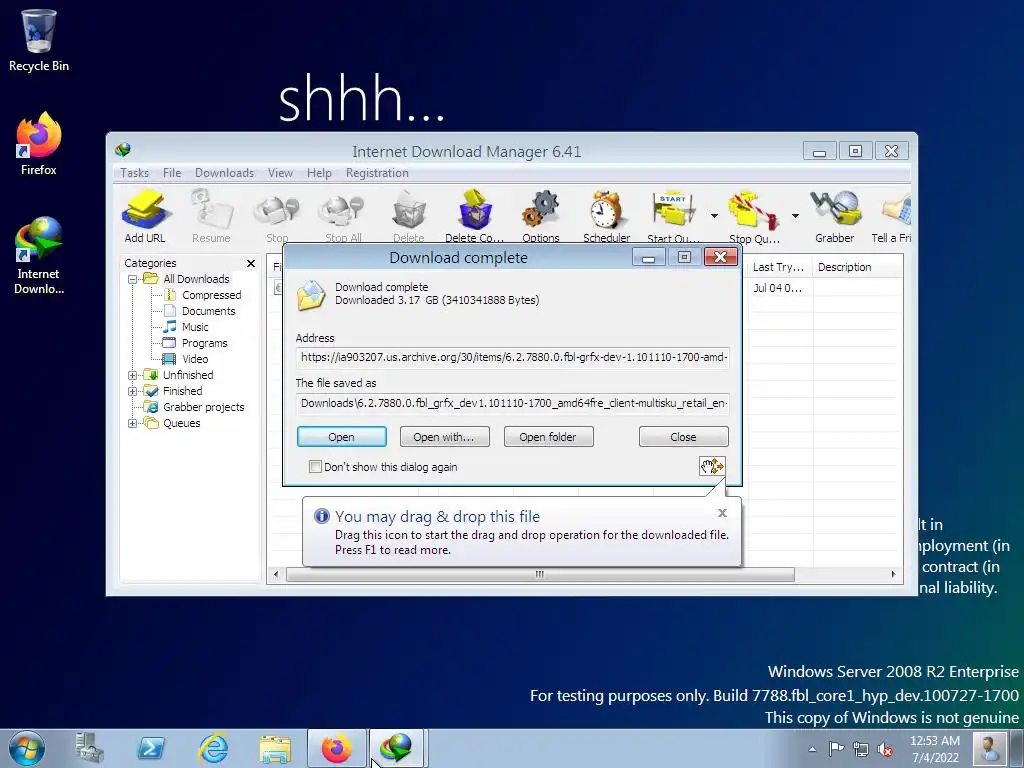1024x768 pixels.
Task: Click the Address URL field
Action: point(513,357)
